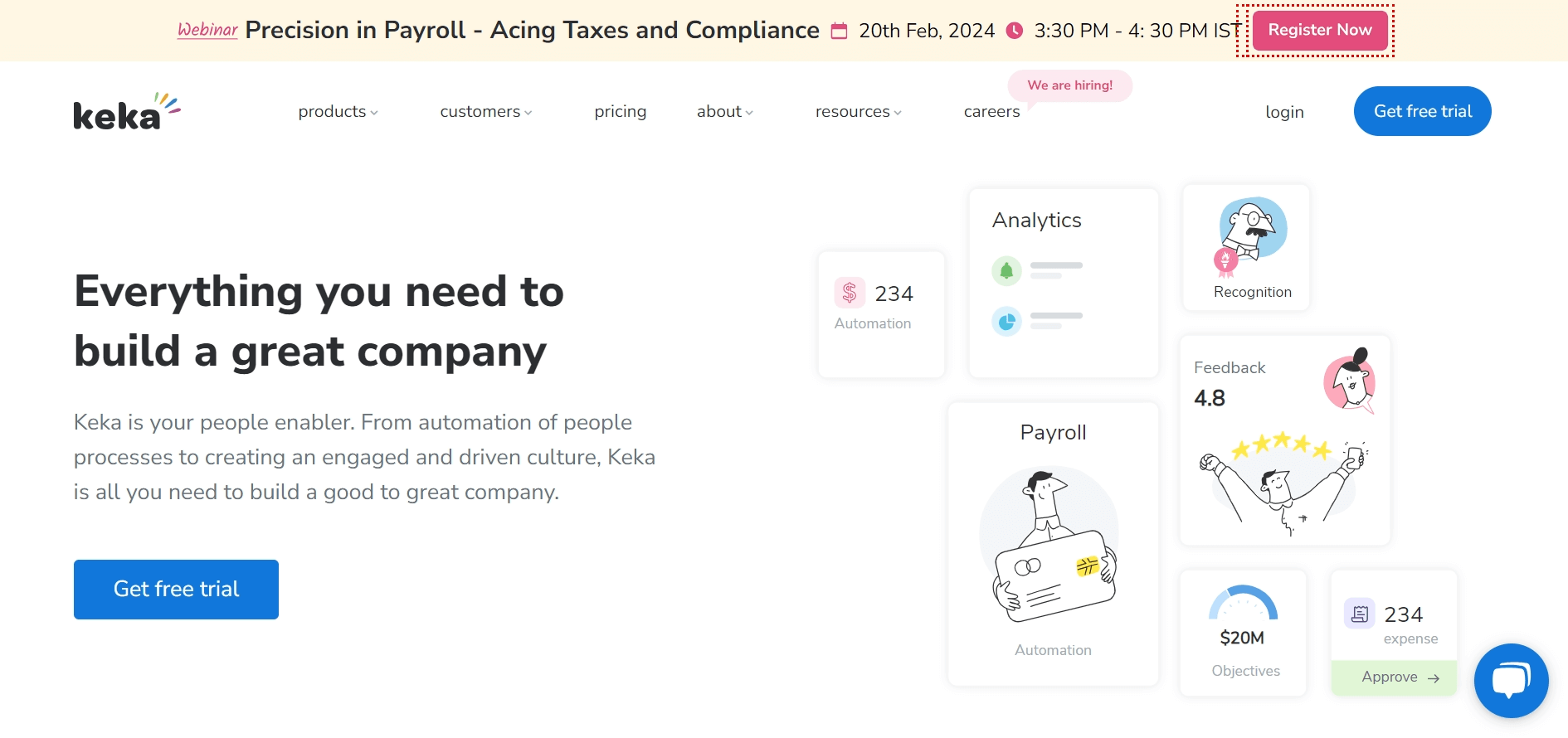The height and width of the screenshot is (738, 1568).
Task: Click the Feedback 4.8 rating
Action: (x=1210, y=398)
